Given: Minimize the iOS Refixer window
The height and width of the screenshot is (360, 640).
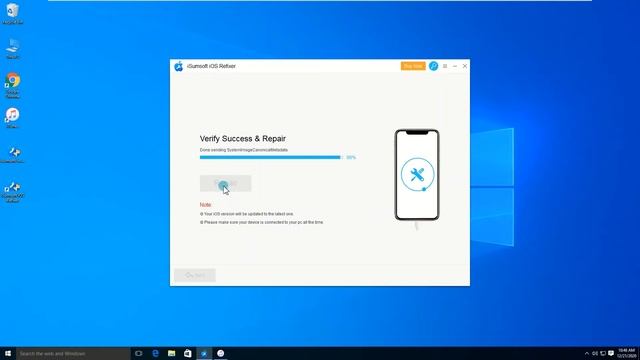Looking at the screenshot, I should click(455, 66).
